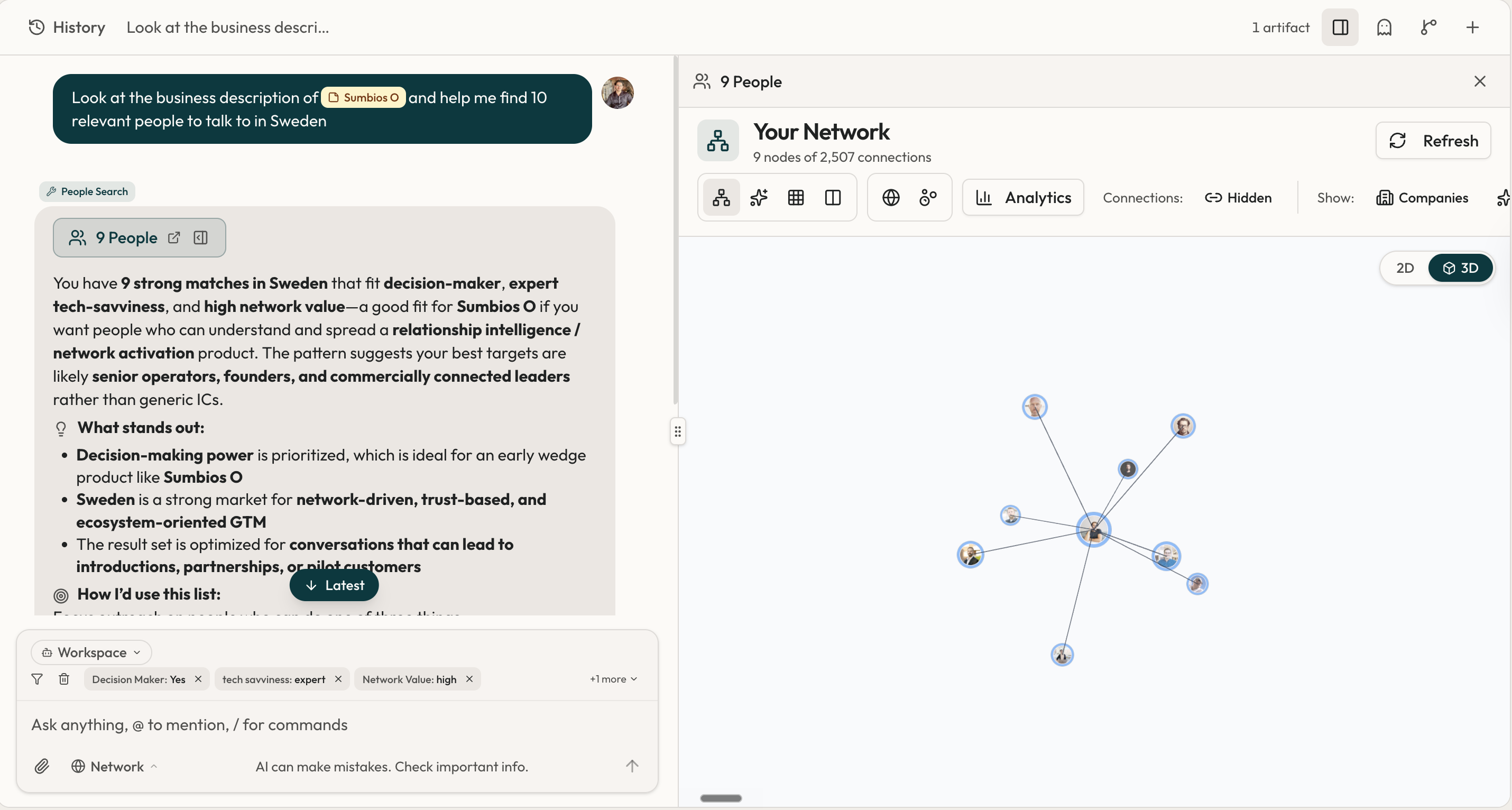1512x810 pixels.
Task: Clear filters with trash icon
Action: click(64, 679)
